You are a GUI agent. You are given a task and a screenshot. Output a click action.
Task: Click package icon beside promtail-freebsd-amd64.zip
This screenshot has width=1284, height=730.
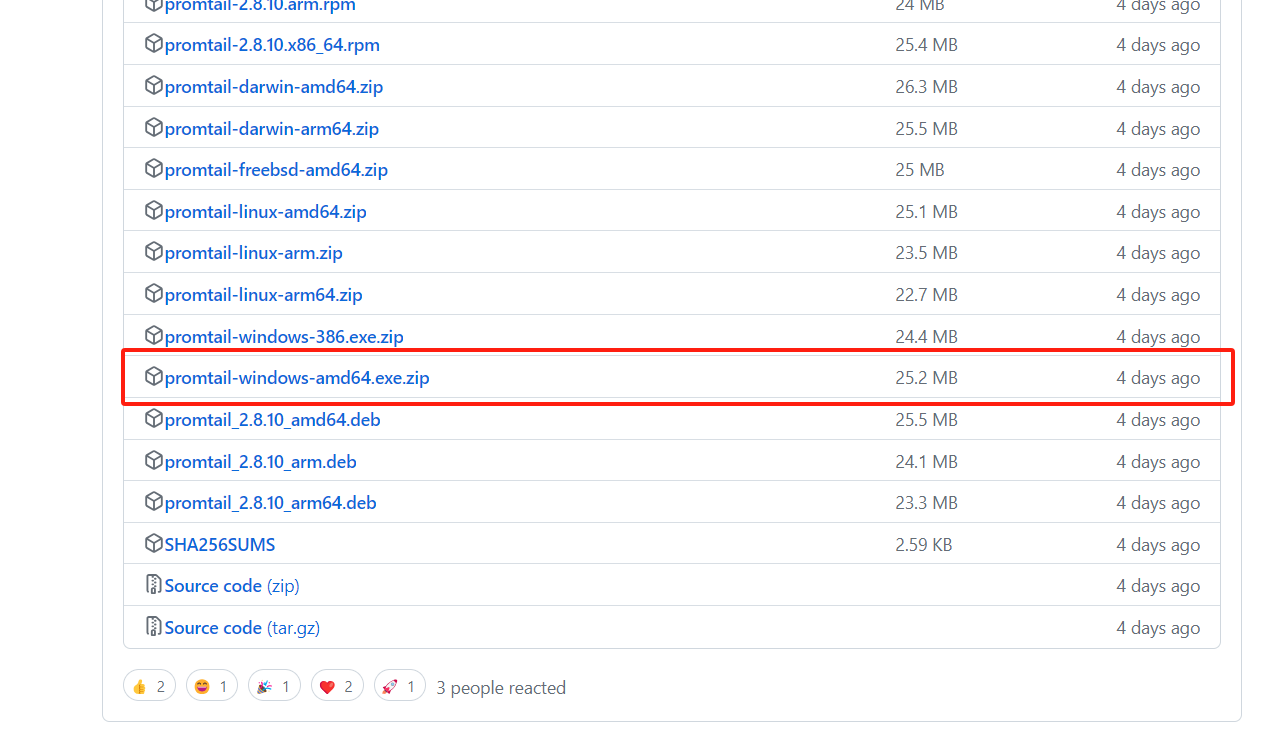[x=153, y=169]
